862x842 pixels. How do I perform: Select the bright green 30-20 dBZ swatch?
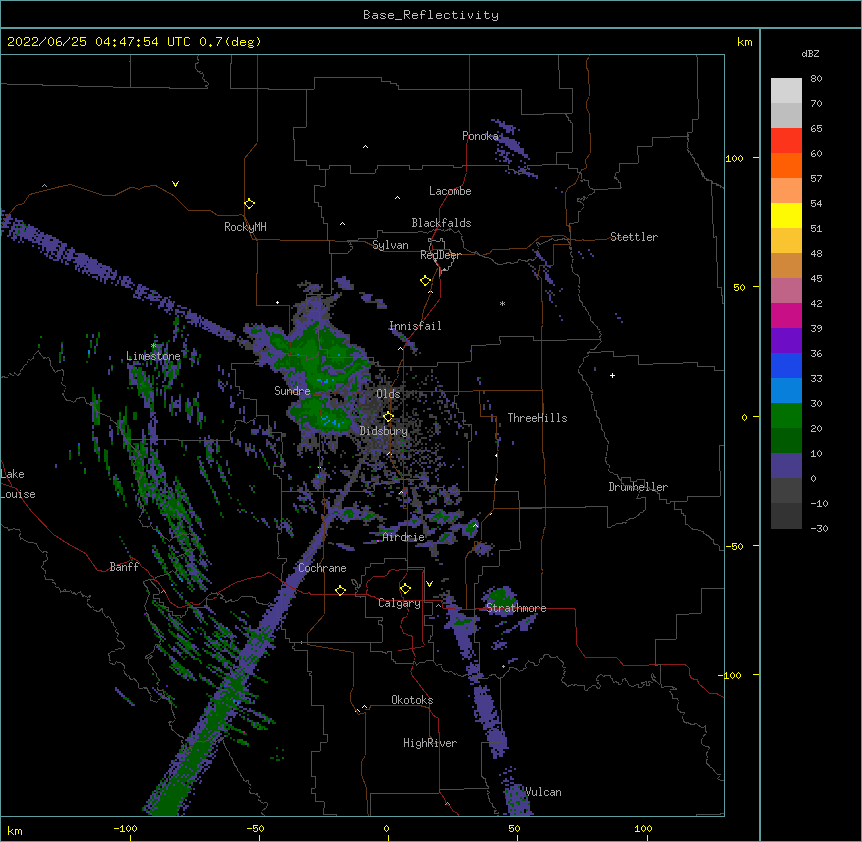pos(786,416)
